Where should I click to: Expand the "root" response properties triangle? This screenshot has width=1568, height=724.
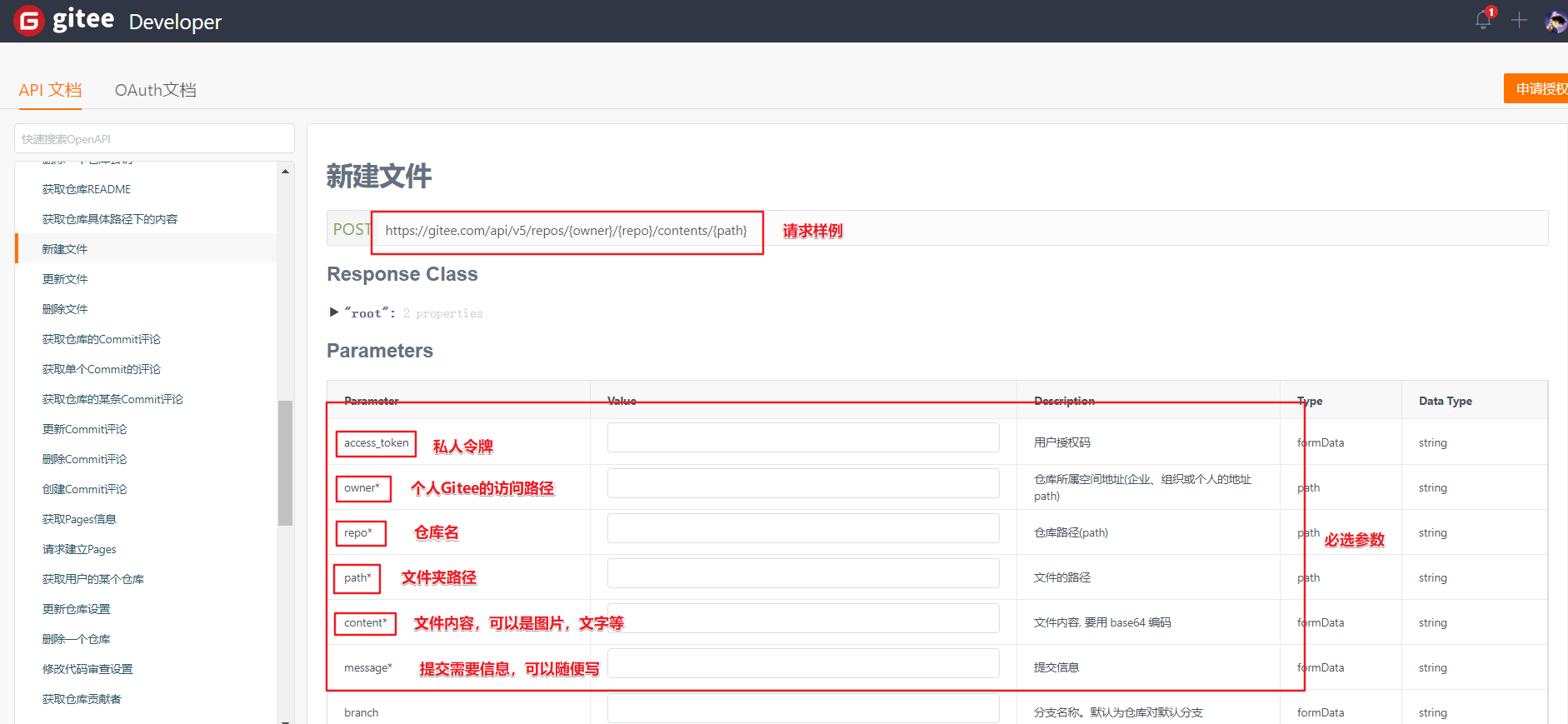coord(334,312)
